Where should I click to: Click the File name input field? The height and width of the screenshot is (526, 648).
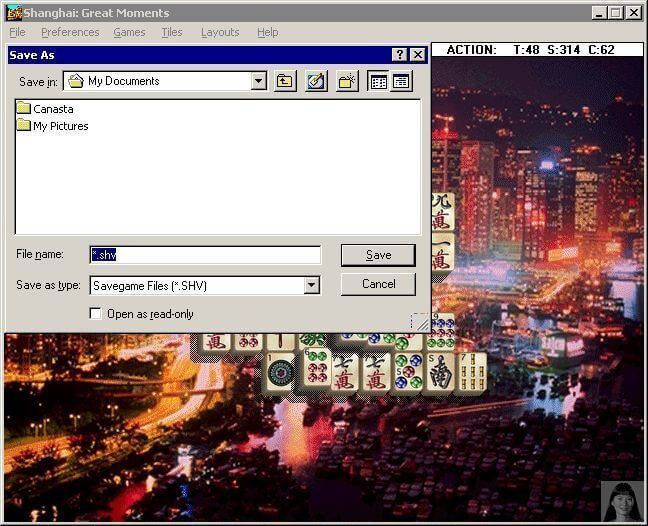(205, 255)
